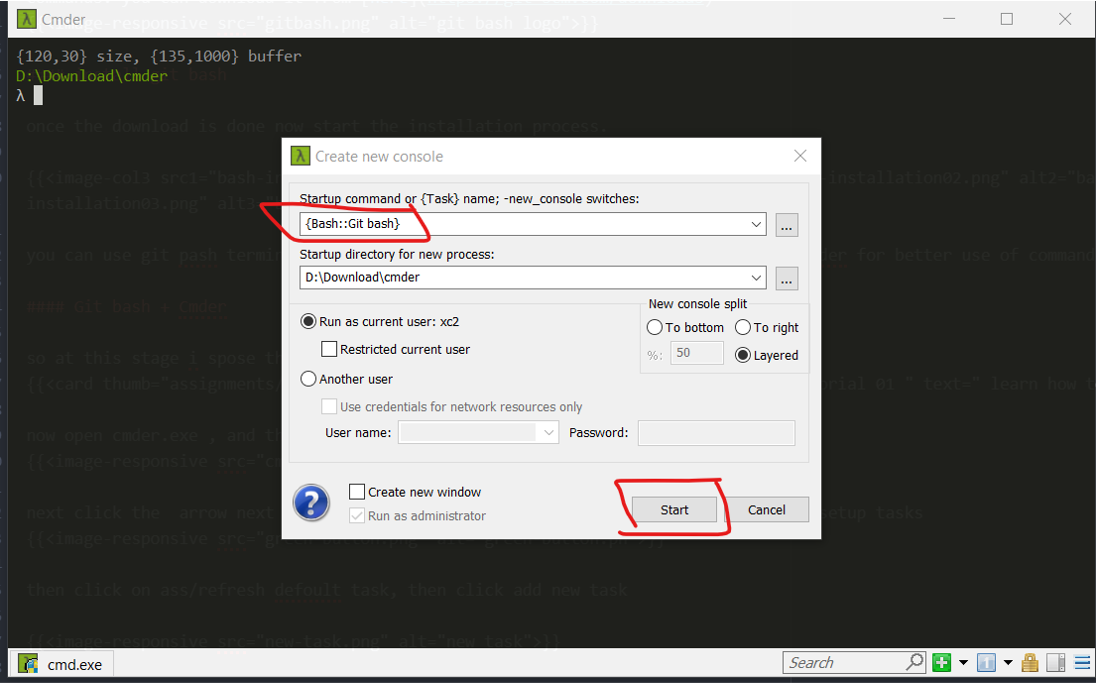Open the startup directory dropdown
The height and width of the screenshot is (683, 1096).
756,278
